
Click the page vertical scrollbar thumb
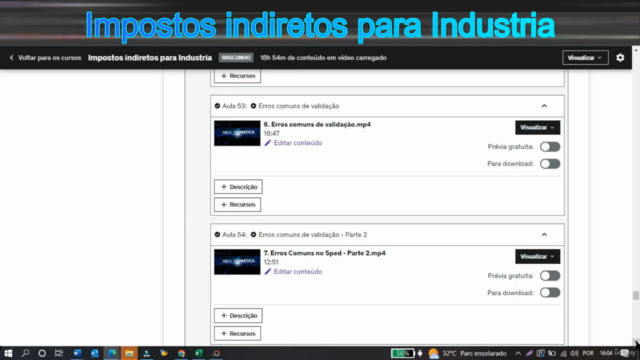pos(636,295)
